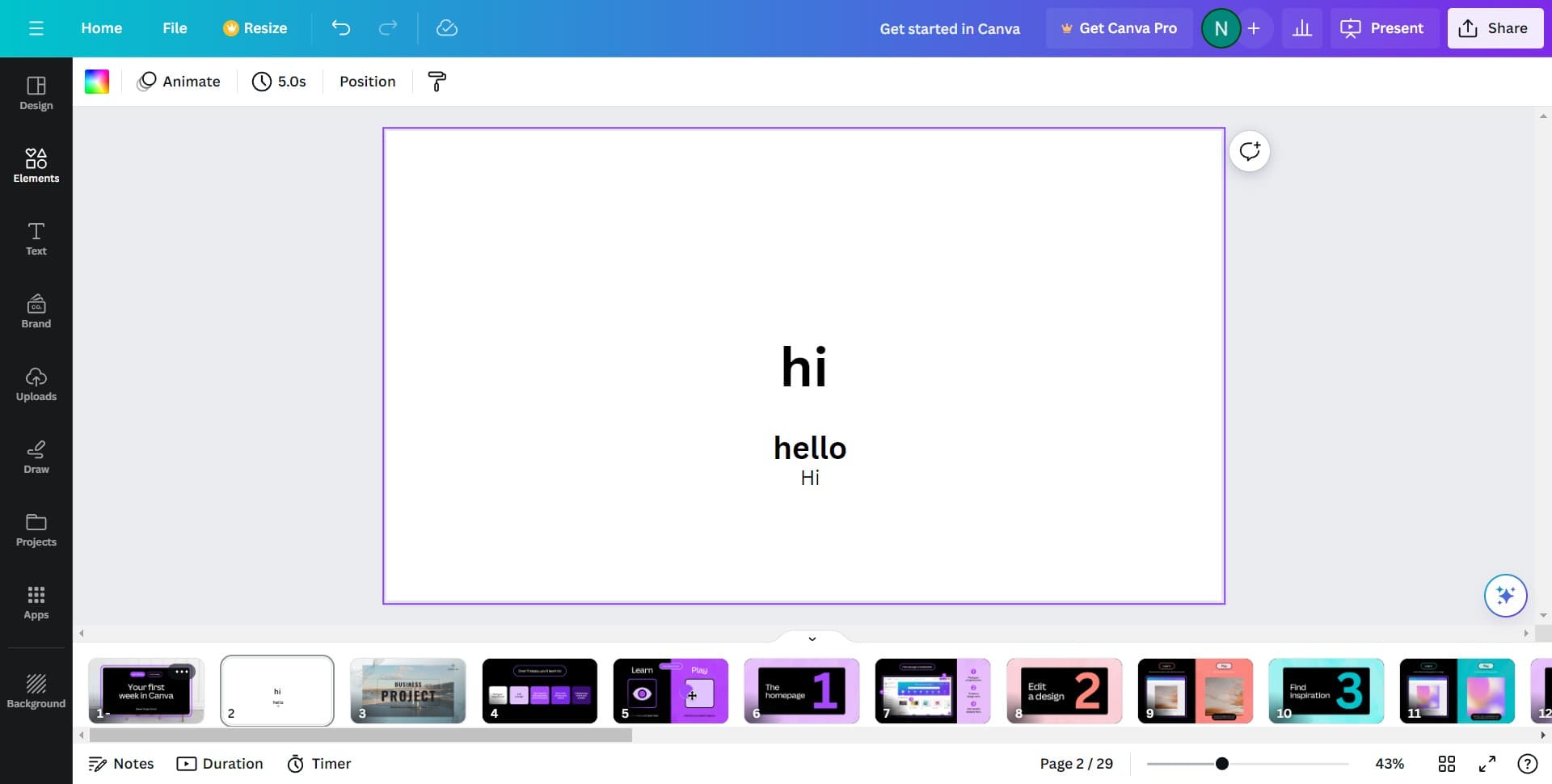The image size is (1552, 784).
Task: Open the Elements panel
Action: coord(36,166)
